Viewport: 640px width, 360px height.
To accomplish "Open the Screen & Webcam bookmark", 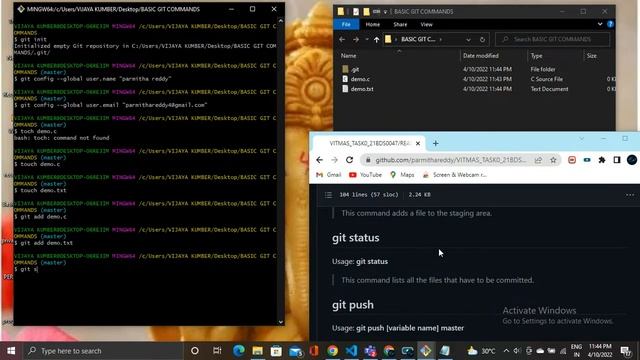I will coord(454,175).
